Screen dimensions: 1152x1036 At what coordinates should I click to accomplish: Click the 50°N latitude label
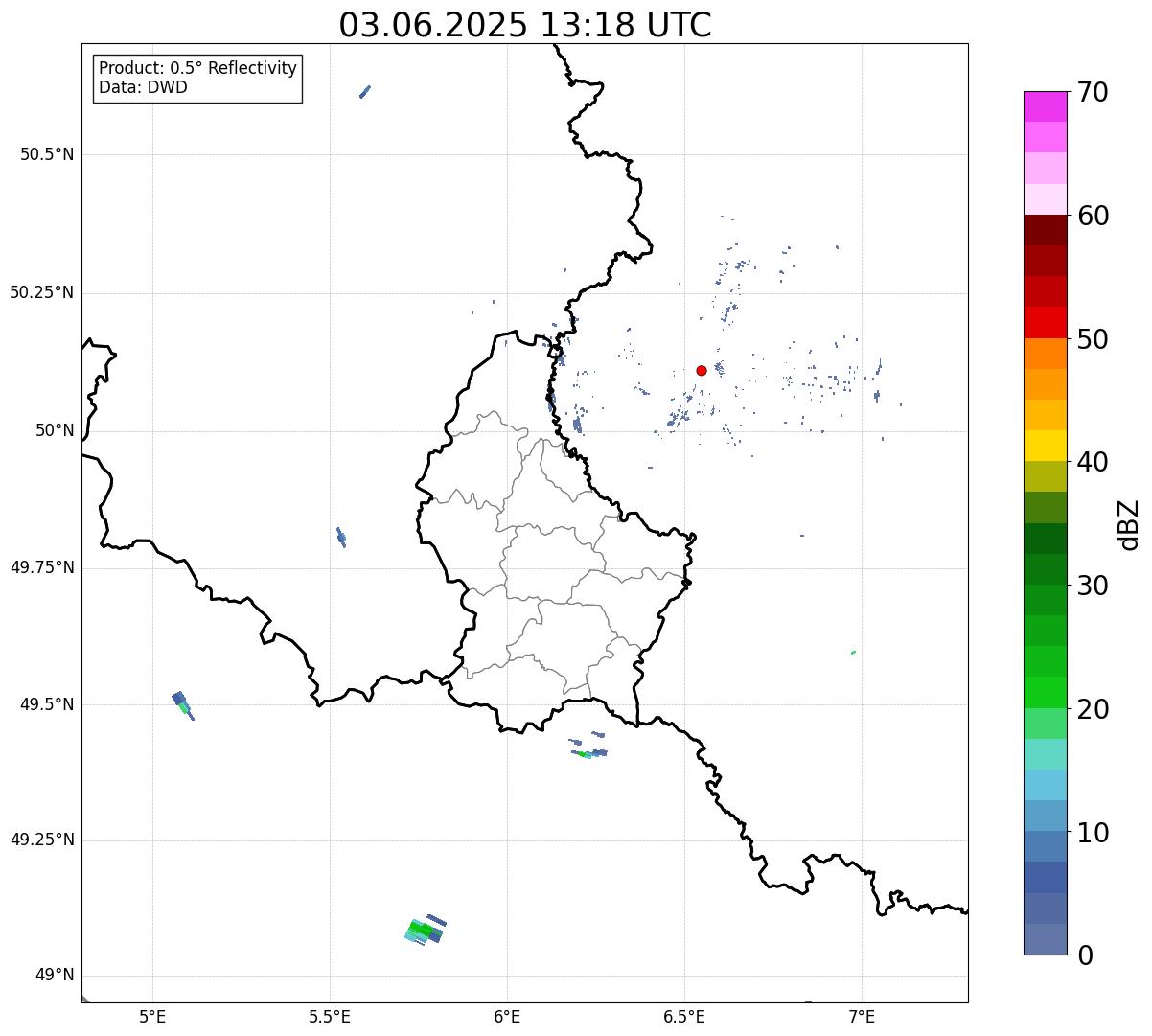pyautogui.click(x=55, y=430)
